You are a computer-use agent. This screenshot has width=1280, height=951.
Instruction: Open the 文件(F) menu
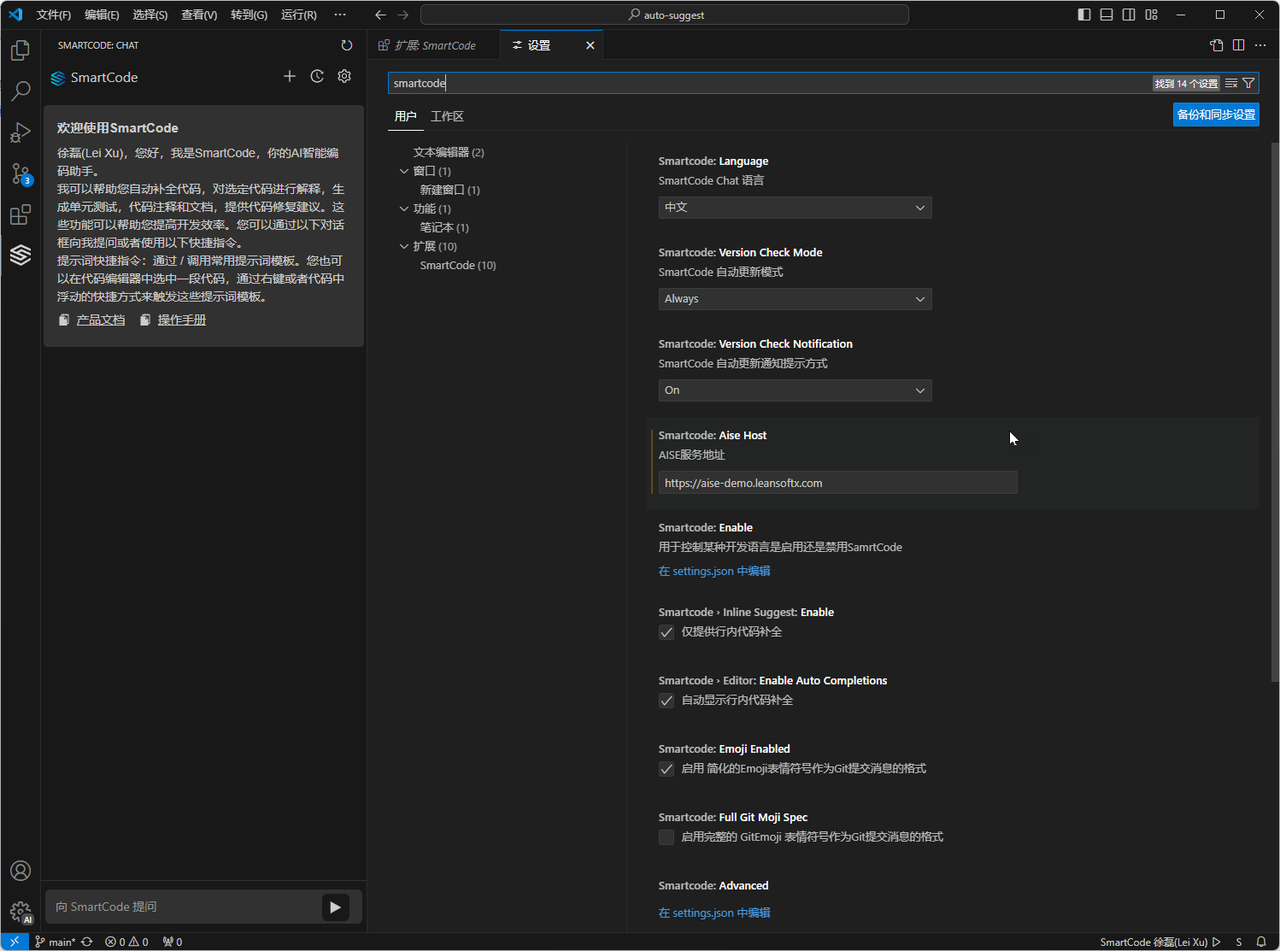[54, 15]
